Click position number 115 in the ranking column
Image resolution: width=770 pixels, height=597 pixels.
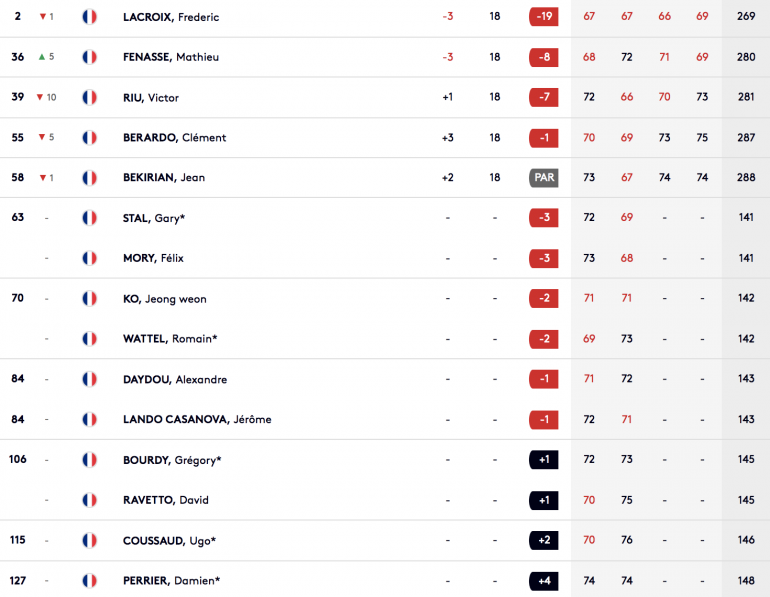tap(18, 540)
